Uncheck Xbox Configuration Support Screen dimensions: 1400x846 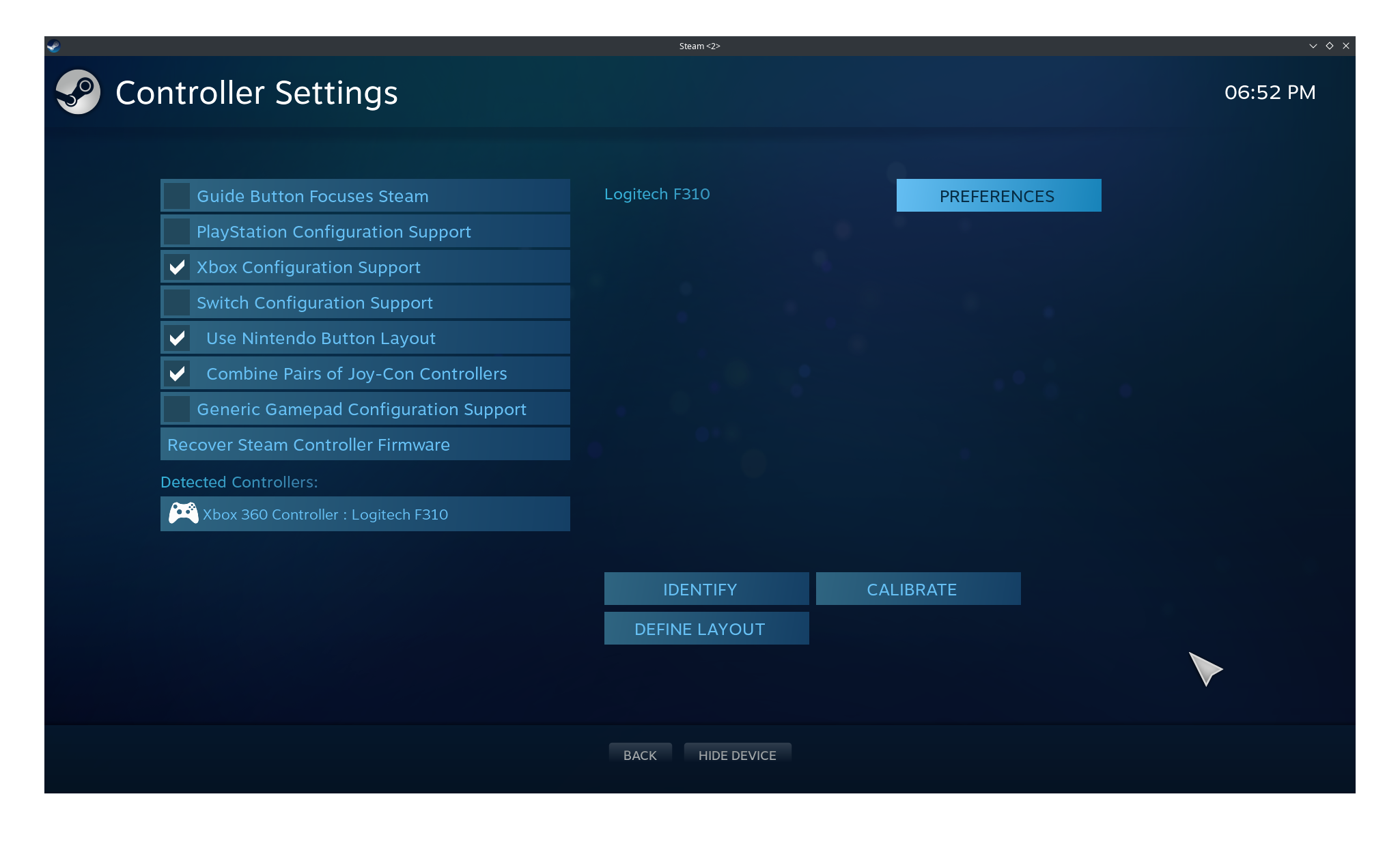(x=177, y=267)
